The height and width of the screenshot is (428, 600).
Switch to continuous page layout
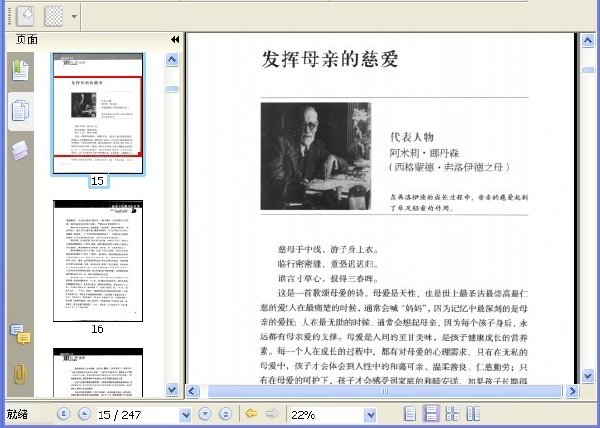pos(431,414)
